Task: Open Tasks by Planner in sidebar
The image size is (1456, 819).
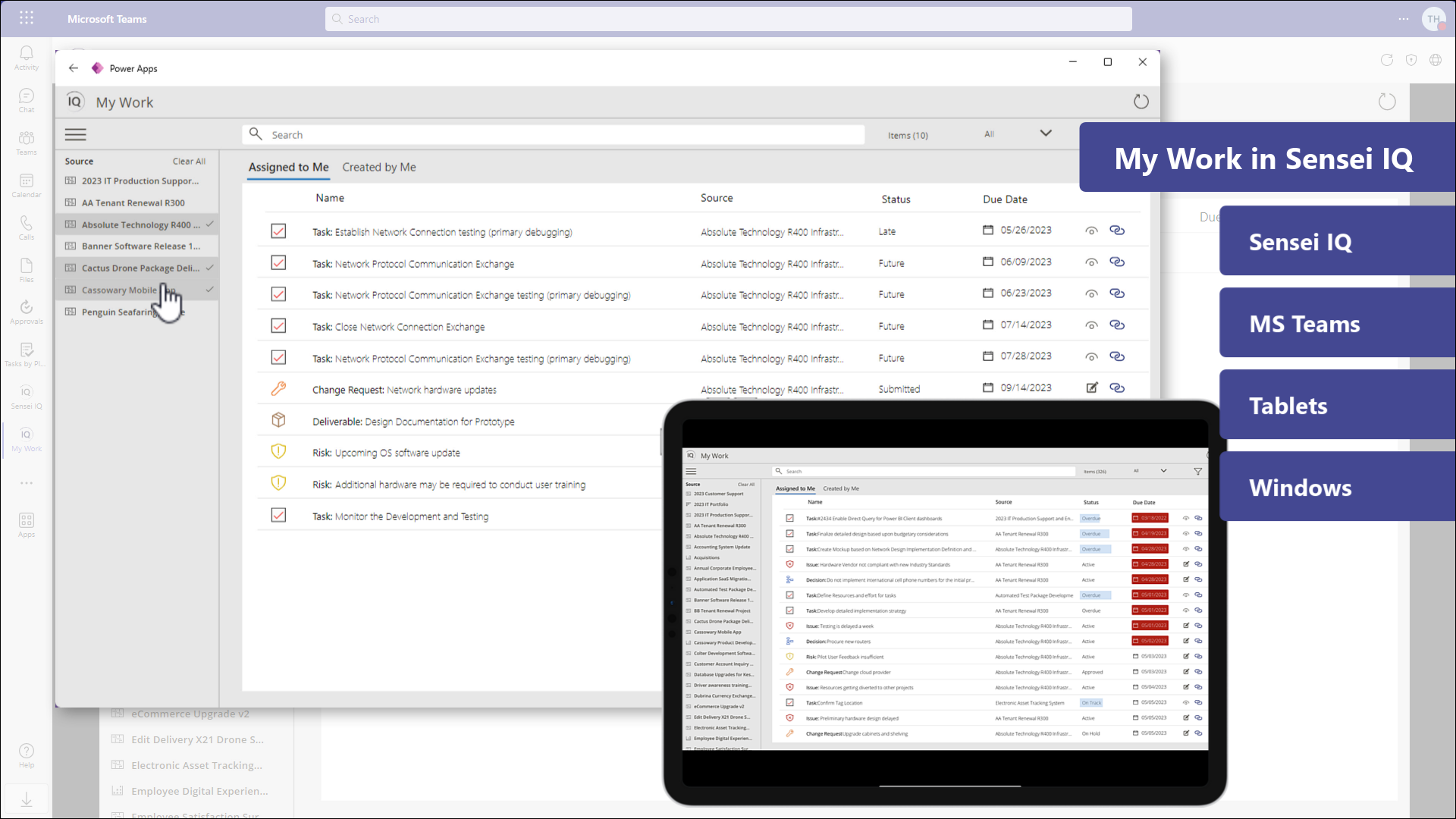Action: click(x=27, y=354)
